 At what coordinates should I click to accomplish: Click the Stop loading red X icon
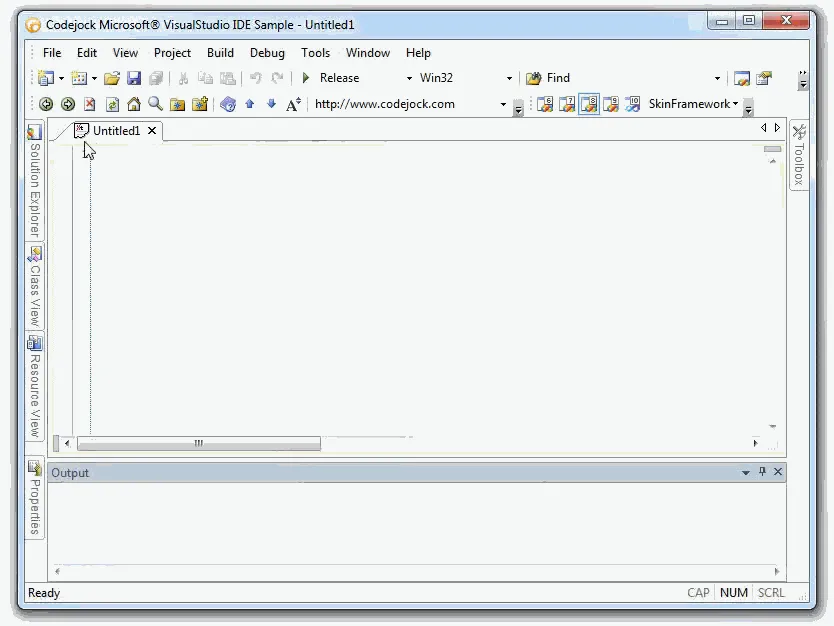[90, 104]
